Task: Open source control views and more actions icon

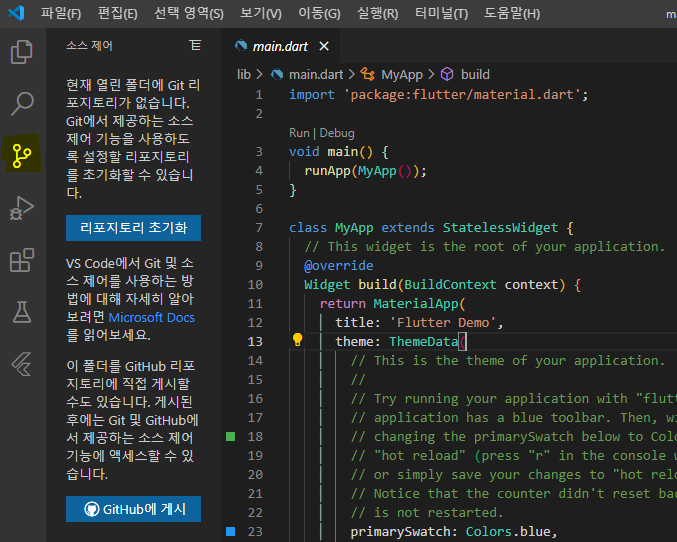Action: coord(195,45)
